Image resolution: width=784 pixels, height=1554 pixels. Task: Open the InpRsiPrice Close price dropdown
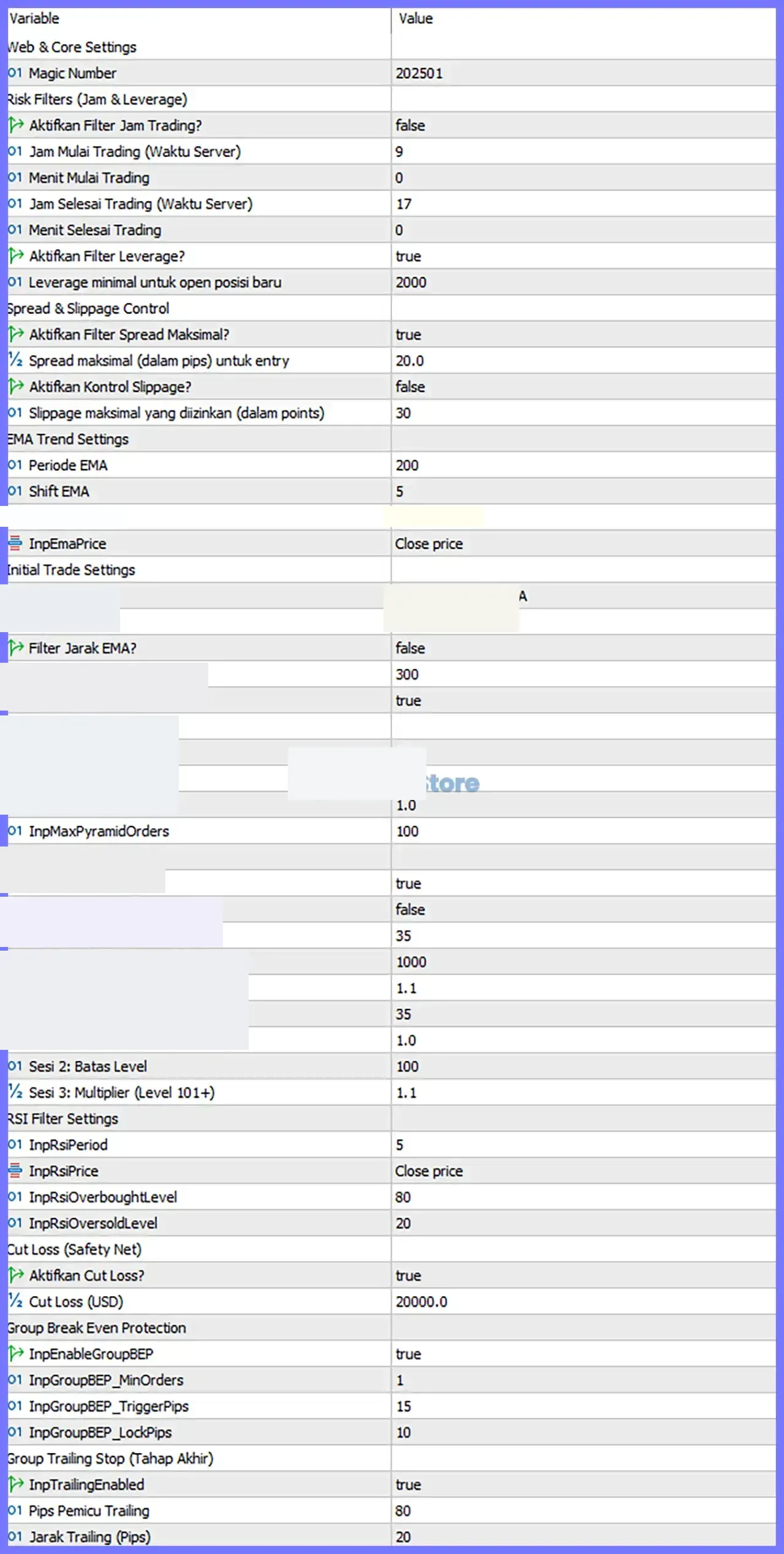(x=584, y=1171)
